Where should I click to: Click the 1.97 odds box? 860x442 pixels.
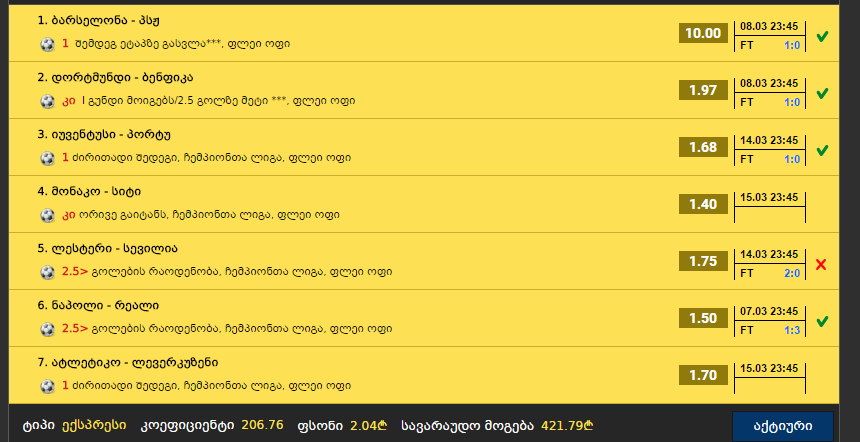coord(703,90)
